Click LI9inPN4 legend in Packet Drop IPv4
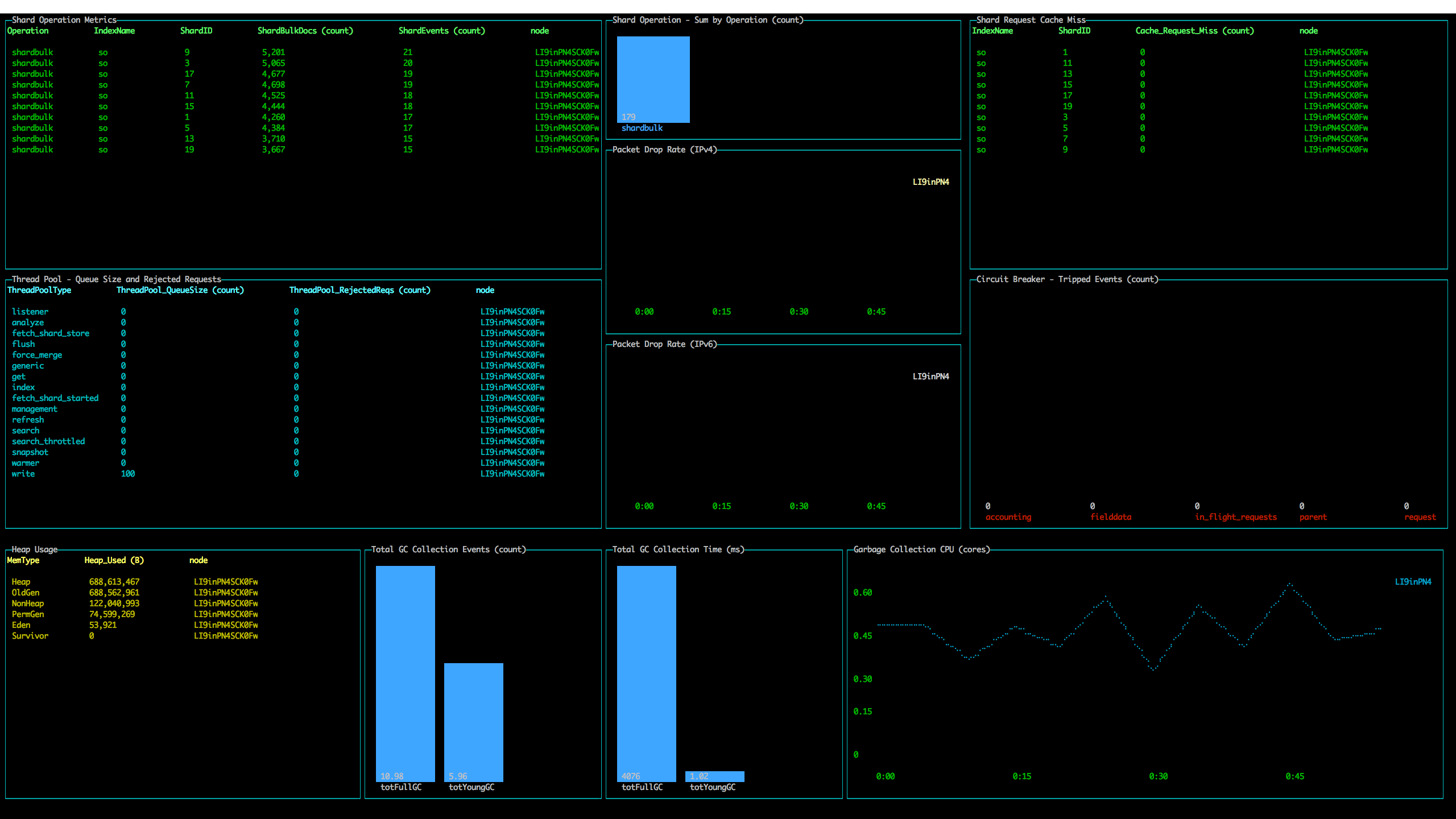Viewport: 1456px width, 819px height. tap(930, 182)
